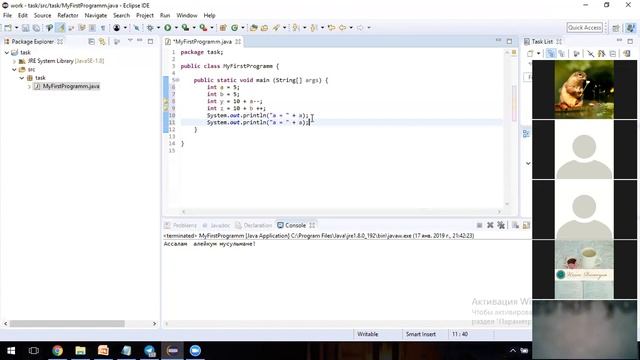The image size is (640, 360).
Task: Click the Package Explorer horizontal scrollbar
Action: 67,324
